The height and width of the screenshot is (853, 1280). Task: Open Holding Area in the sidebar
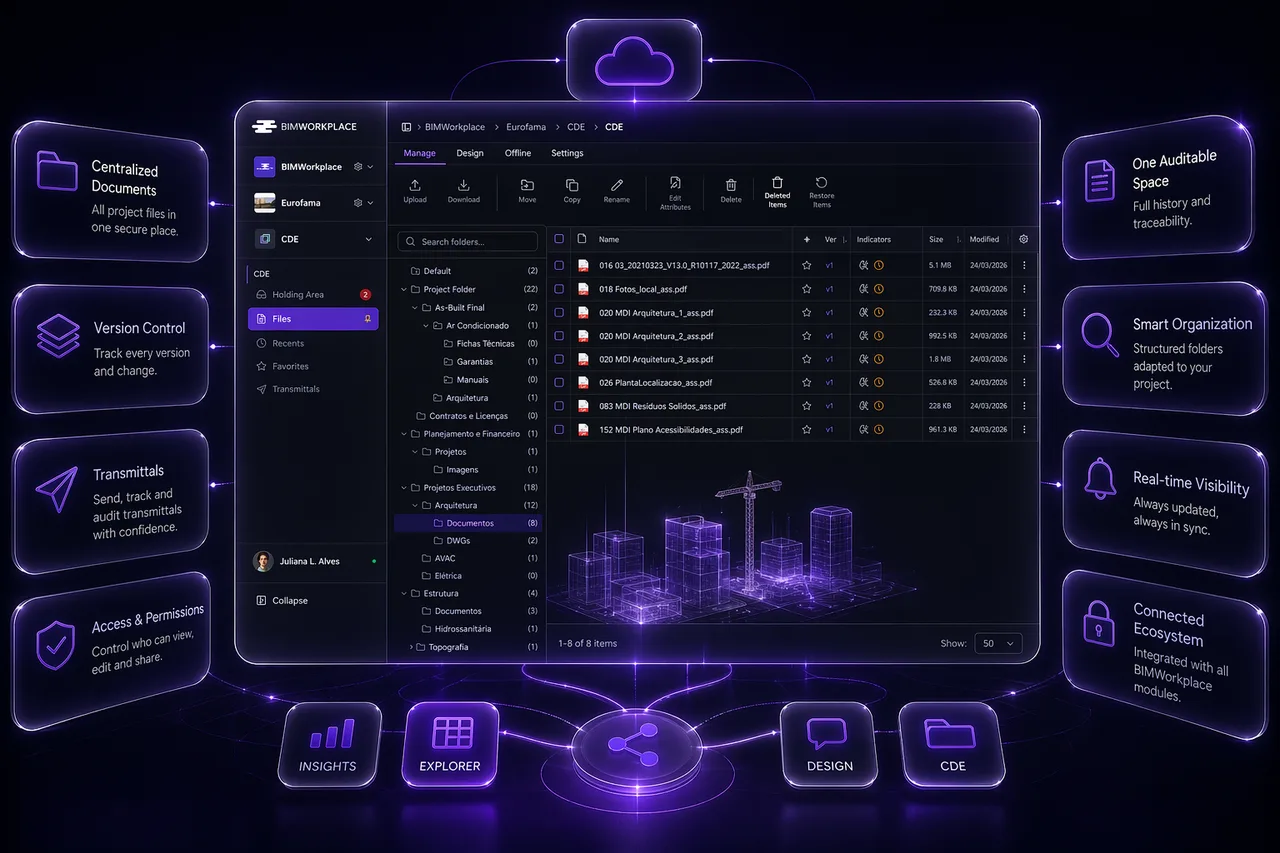[298, 295]
